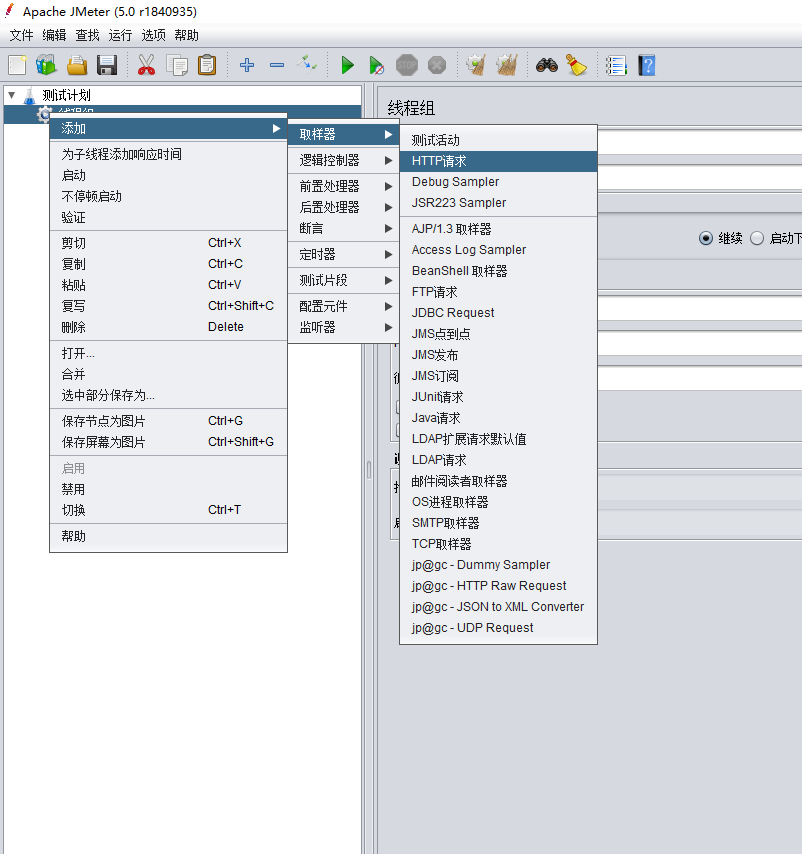
Task: Choose 测试活动 sampler entry
Action: (x=498, y=141)
